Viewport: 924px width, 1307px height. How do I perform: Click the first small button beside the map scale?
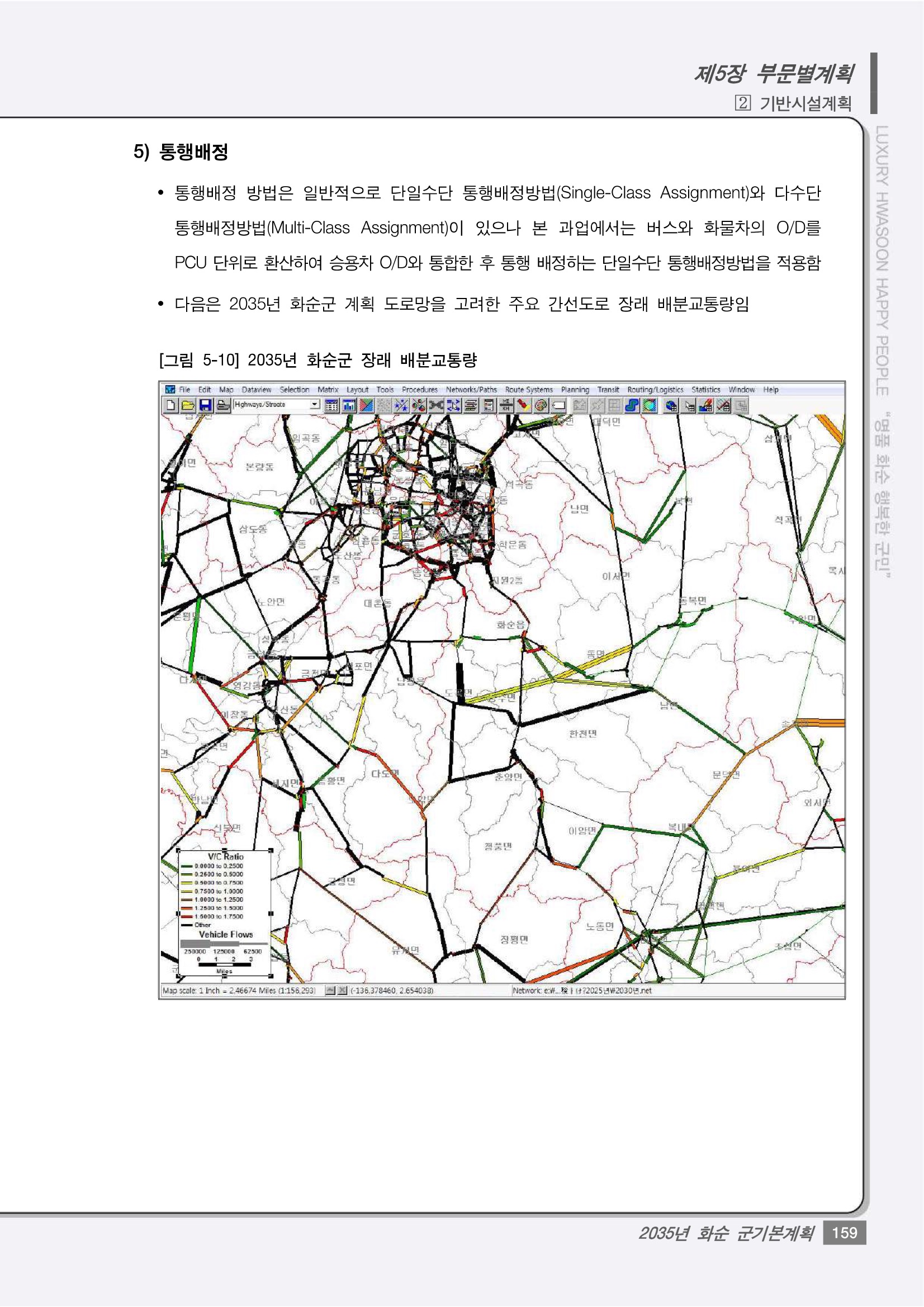point(330,991)
